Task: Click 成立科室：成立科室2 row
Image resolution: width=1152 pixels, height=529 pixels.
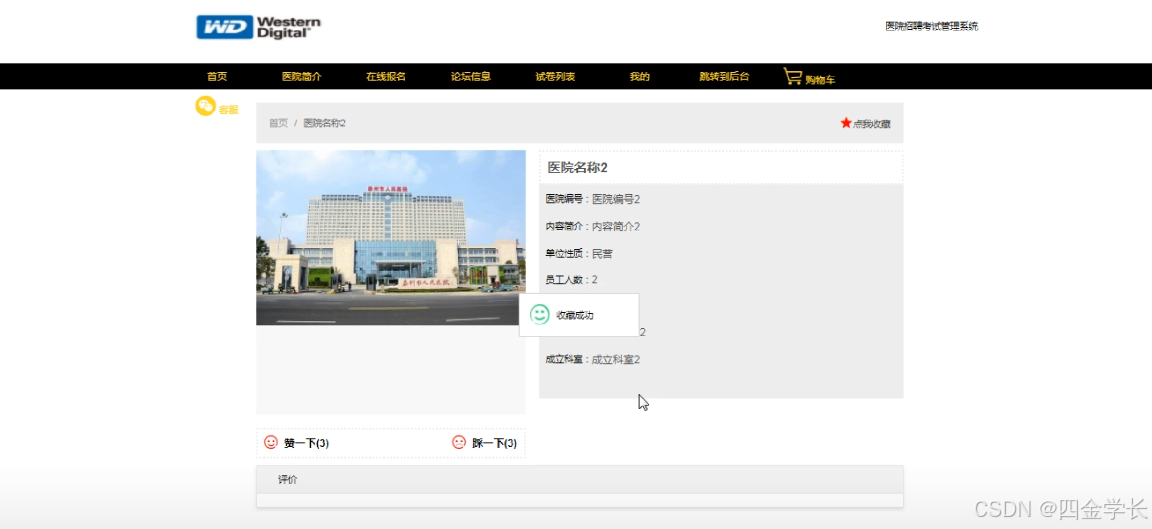Action: tap(592, 359)
